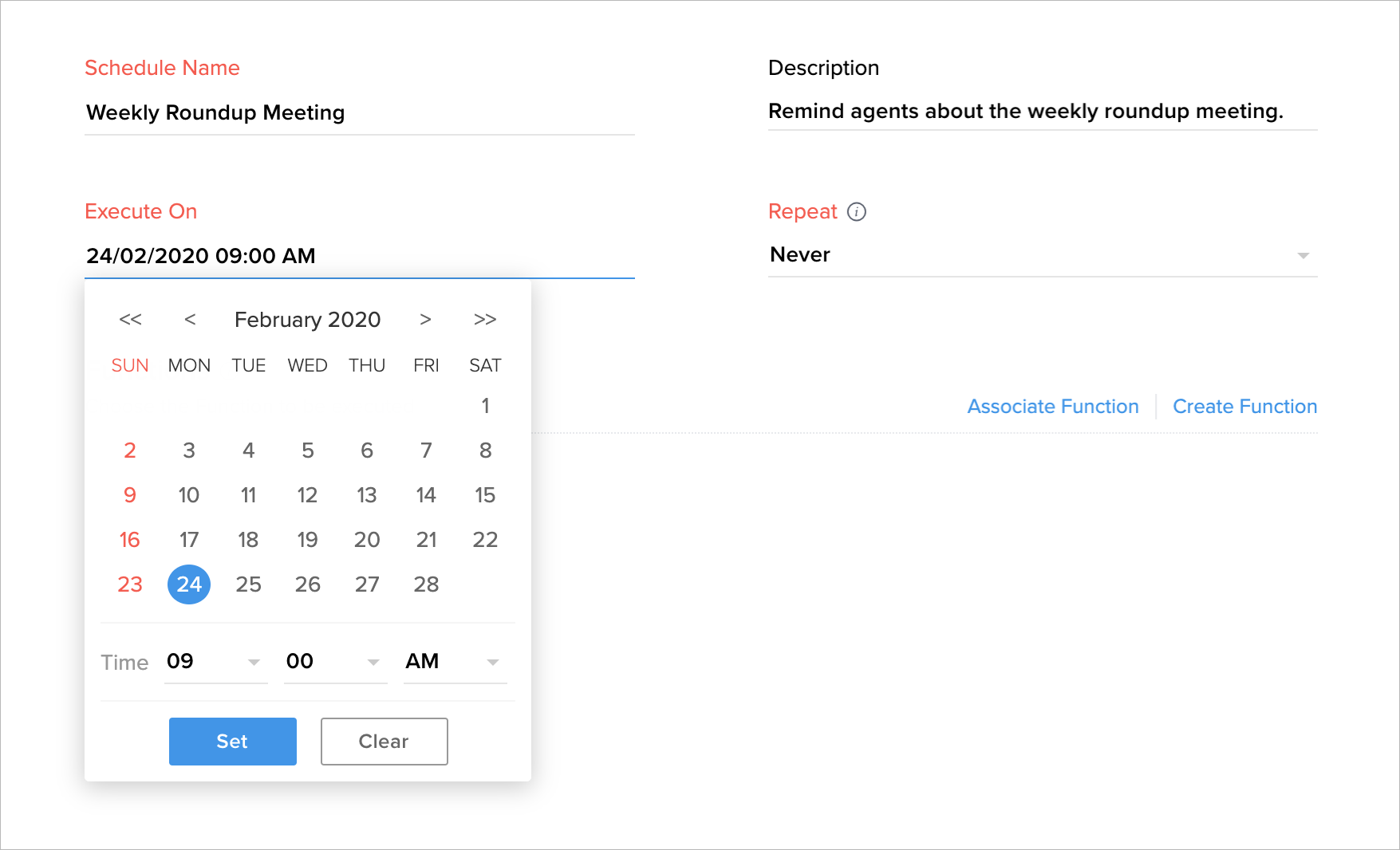Click the Set button
1400x850 pixels.
pos(233,742)
